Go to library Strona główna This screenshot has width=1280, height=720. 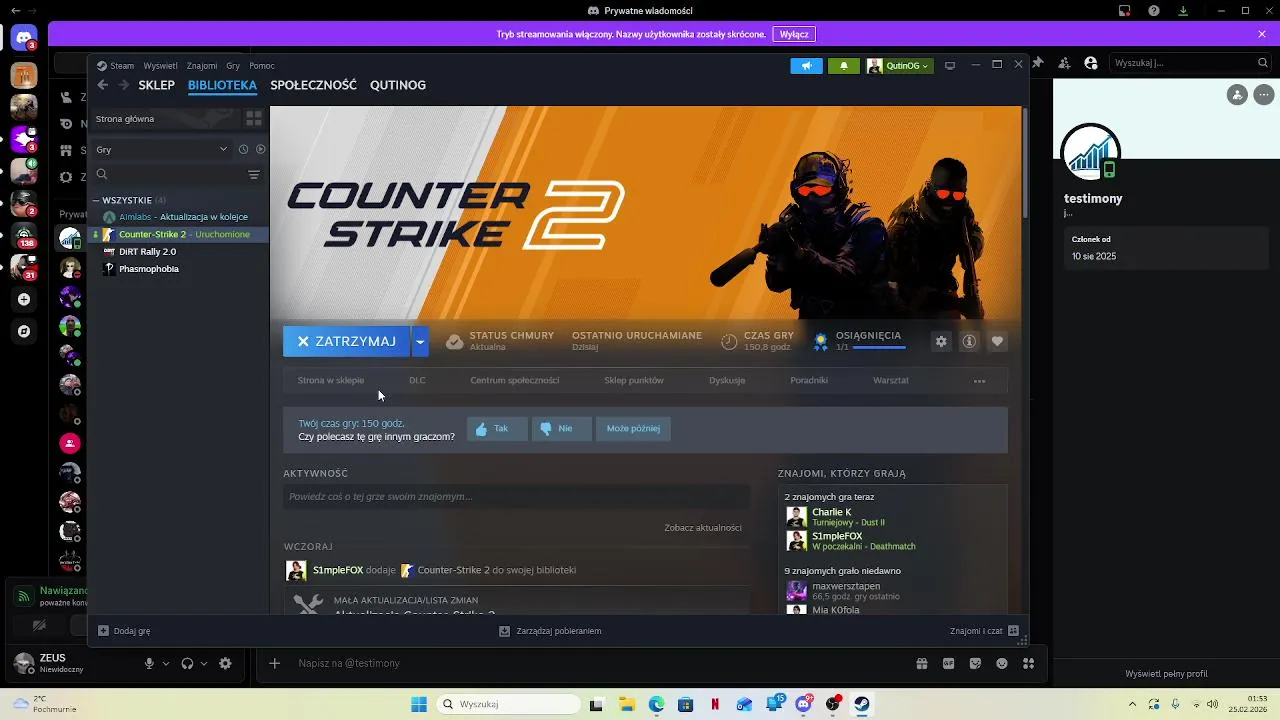[166, 119]
